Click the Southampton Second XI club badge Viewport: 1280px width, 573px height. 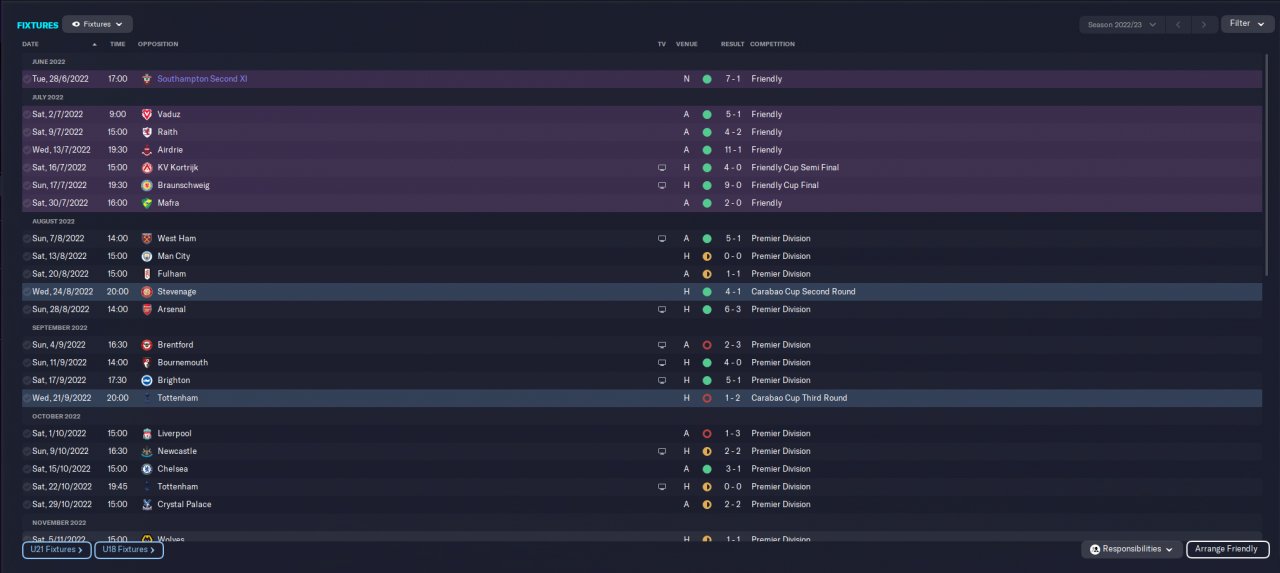coord(147,79)
